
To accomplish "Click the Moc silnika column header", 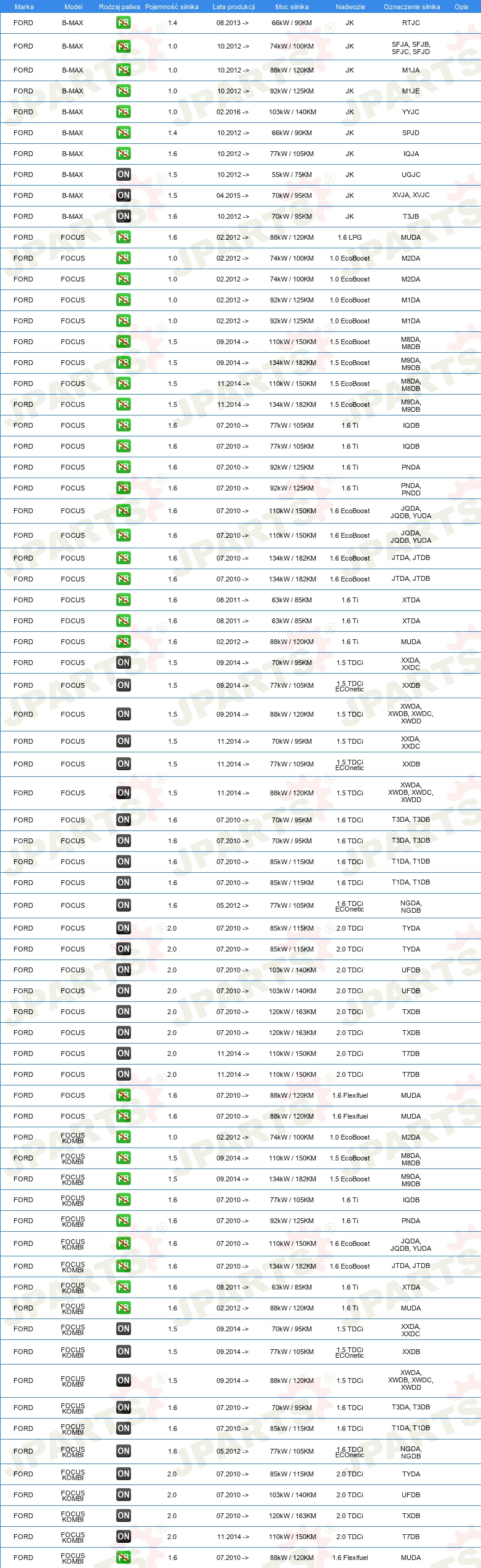I will [x=292, y=7].
